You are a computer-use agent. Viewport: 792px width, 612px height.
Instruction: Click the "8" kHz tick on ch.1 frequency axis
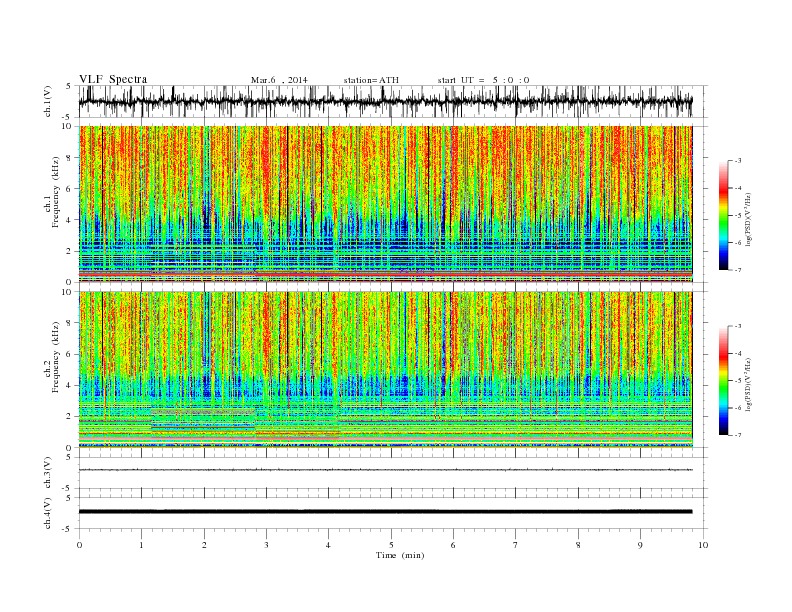point(69,158)
